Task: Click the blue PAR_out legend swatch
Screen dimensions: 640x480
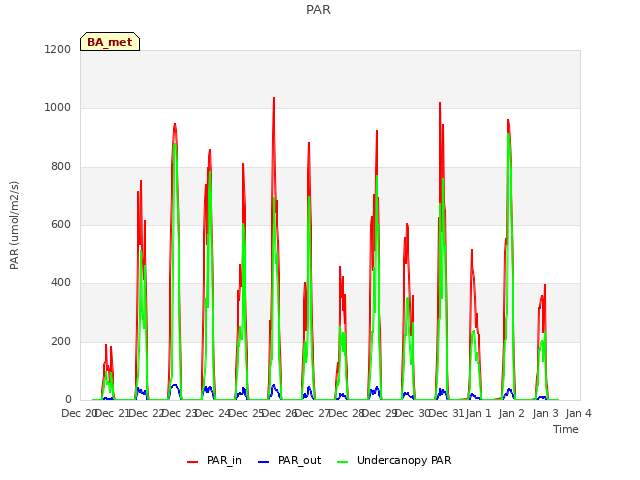Action: pyautogui.click(x=264, y=462)
